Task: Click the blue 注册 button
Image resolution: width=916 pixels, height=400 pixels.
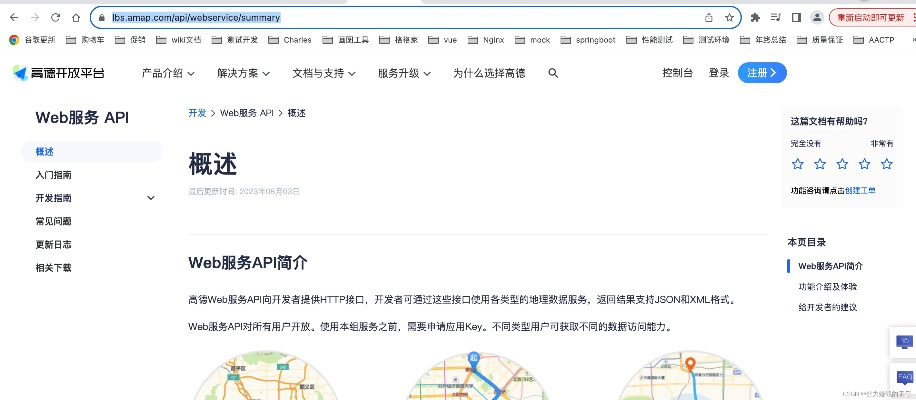Action: tap(762, 73)
